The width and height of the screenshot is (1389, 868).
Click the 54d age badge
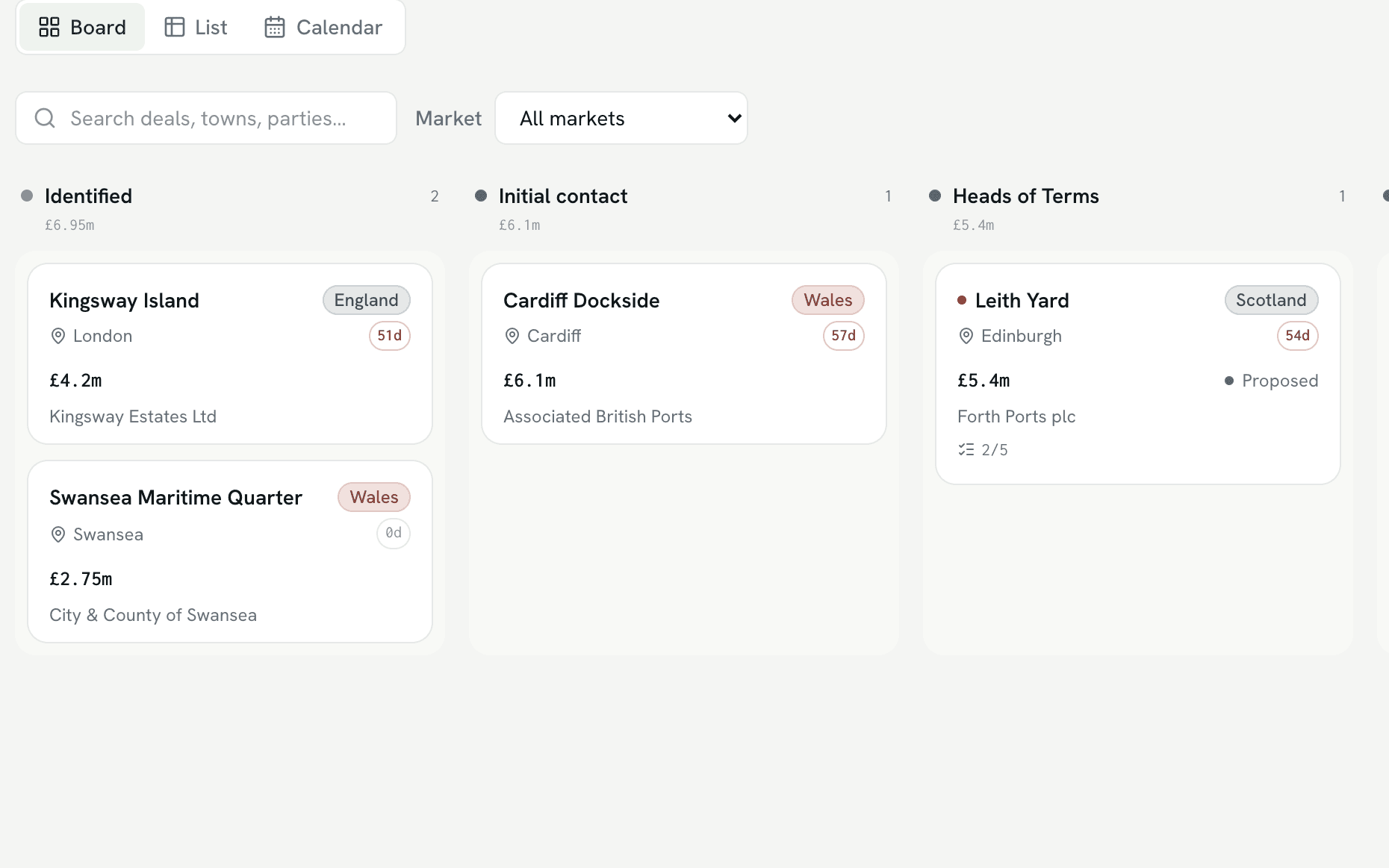(x=1298, y=336)
